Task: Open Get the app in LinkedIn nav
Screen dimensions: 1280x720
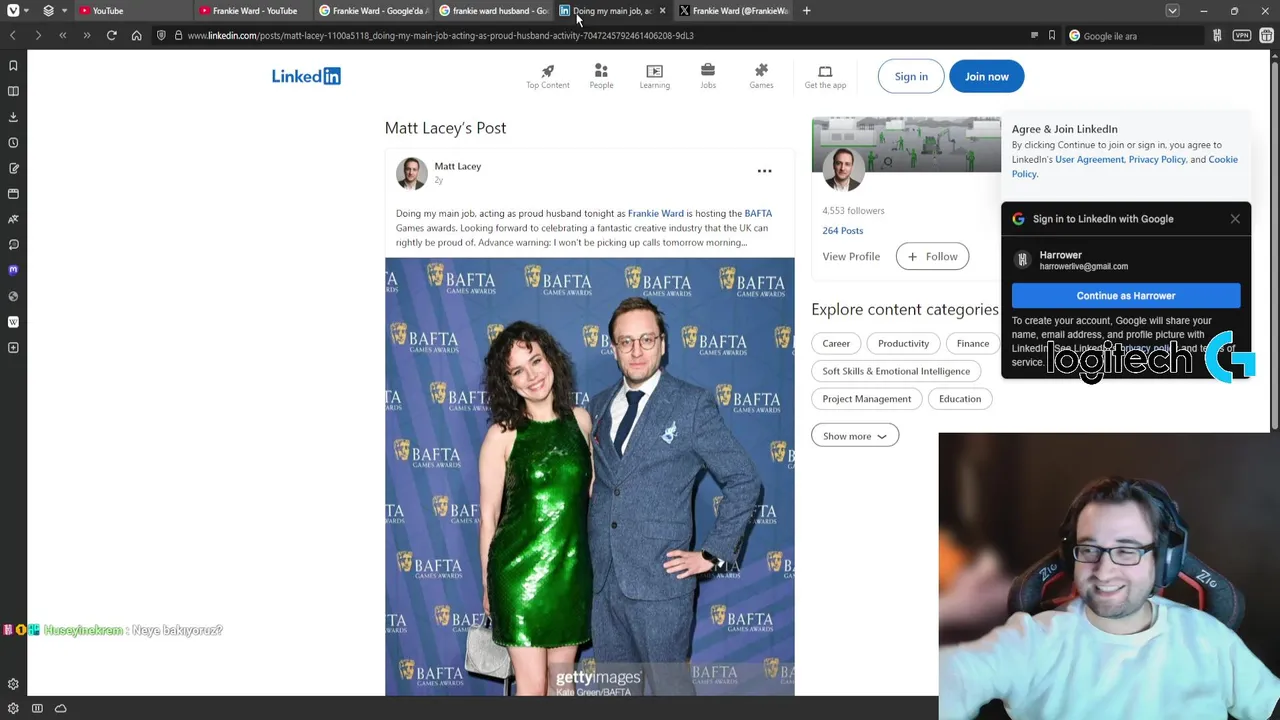Action: click(x=825, y=77)
